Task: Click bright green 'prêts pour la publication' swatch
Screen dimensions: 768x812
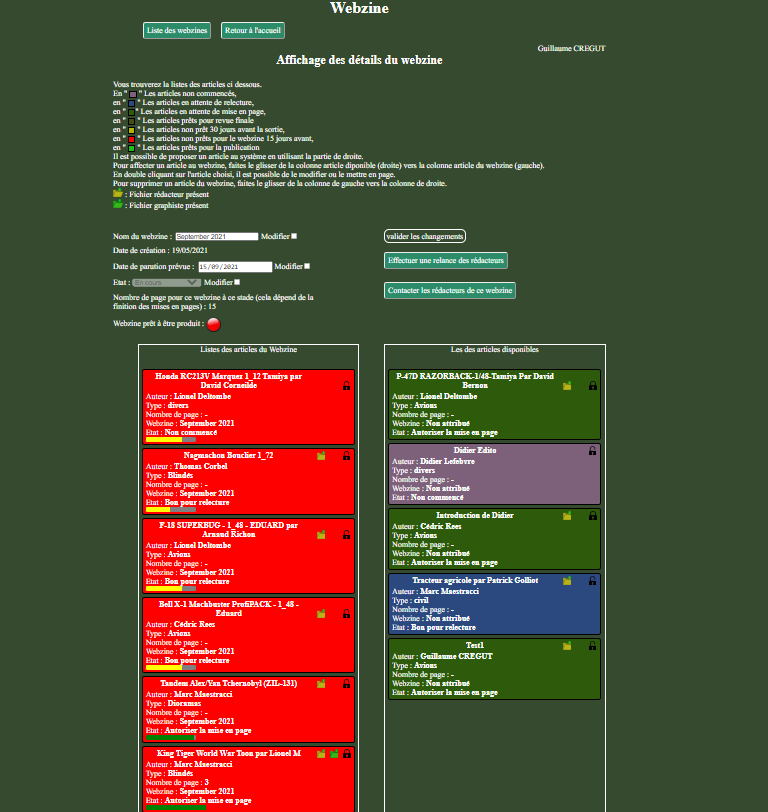Action: tap(132, 148)
